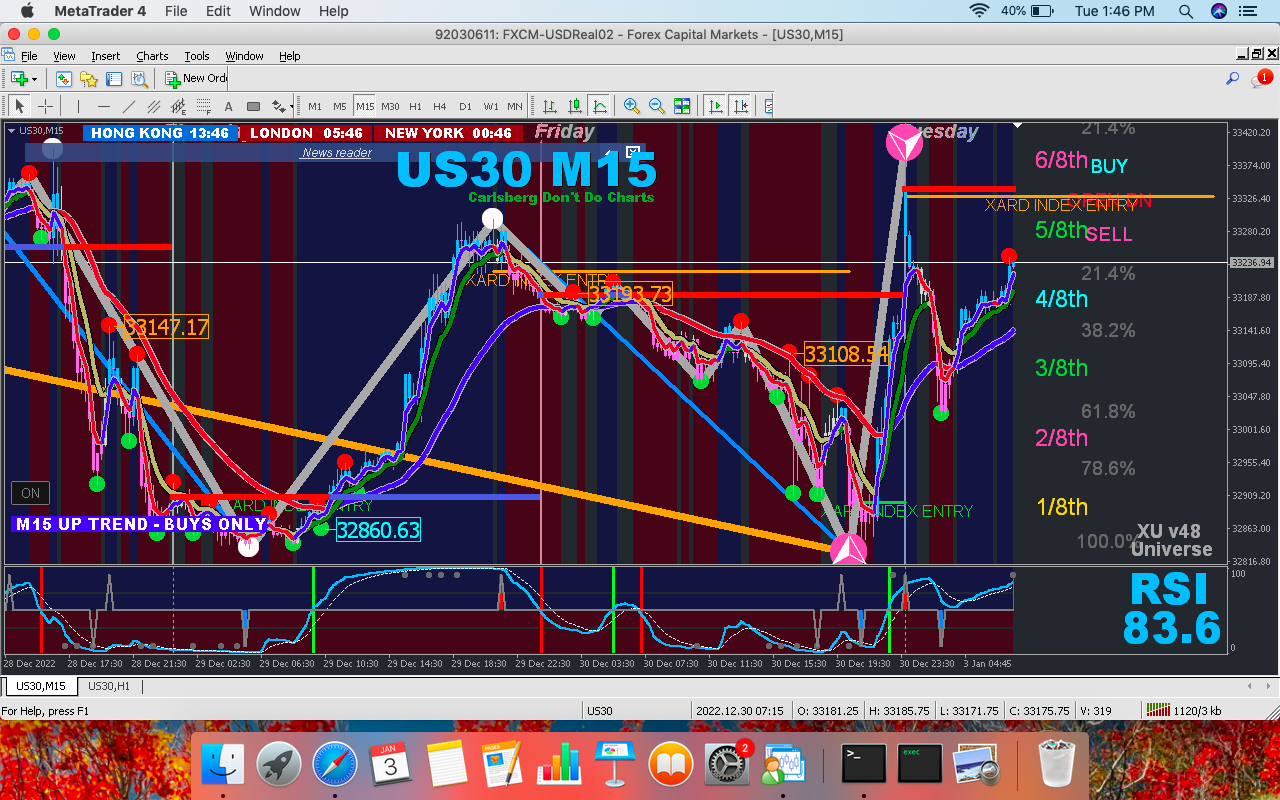Viewport: 1280px width, 800px height.
Task: Switch timeframe to W1
Action: coord(490,106)
